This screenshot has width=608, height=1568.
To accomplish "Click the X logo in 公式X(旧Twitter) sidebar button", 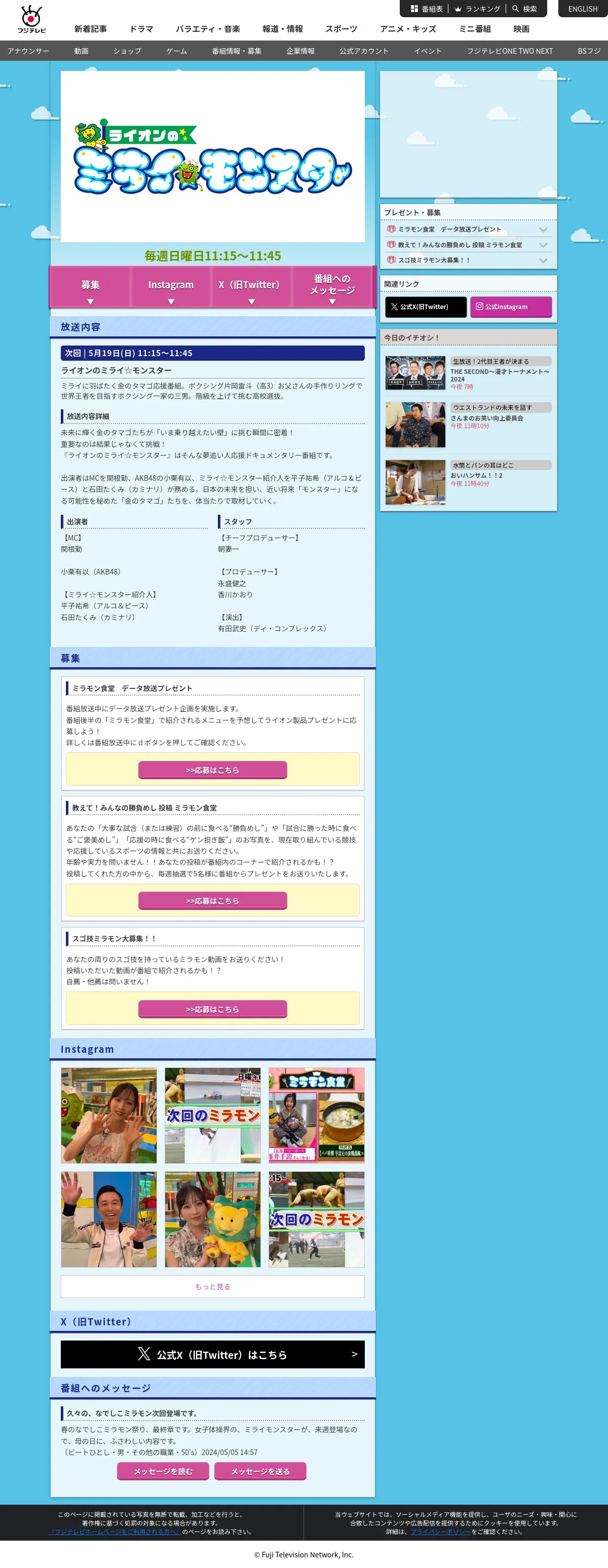I will point(394,307).
